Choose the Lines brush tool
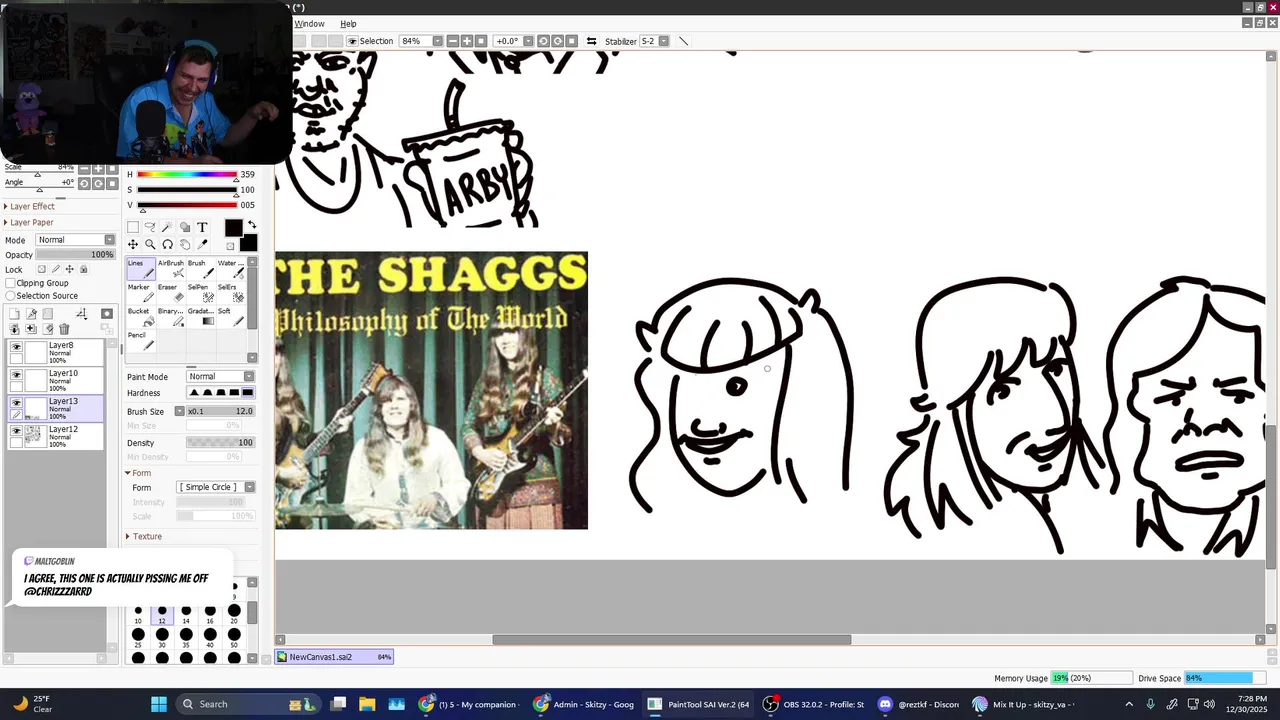The image size is (1280, 720). 141,269
